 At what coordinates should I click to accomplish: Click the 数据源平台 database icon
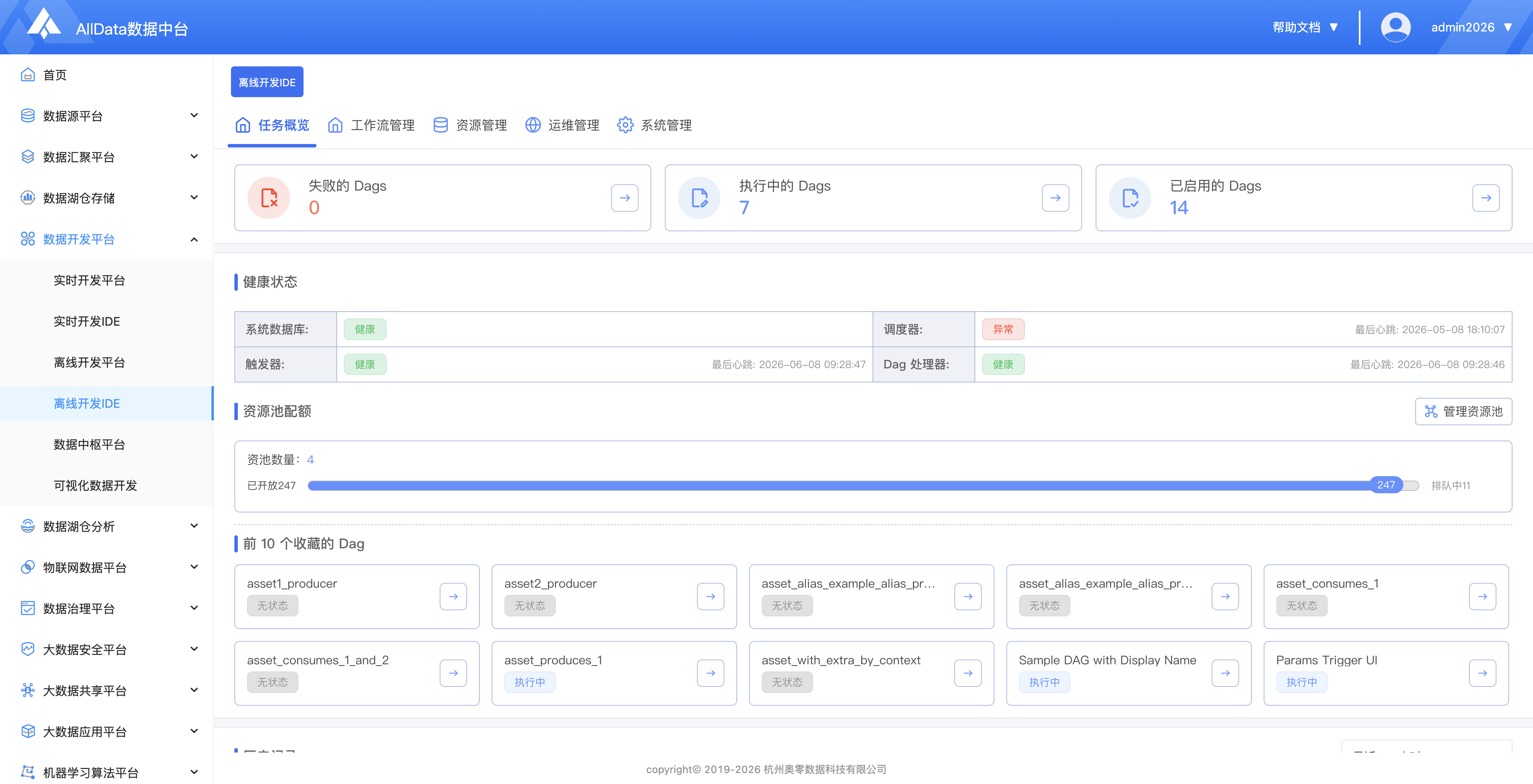coord(27,116)
